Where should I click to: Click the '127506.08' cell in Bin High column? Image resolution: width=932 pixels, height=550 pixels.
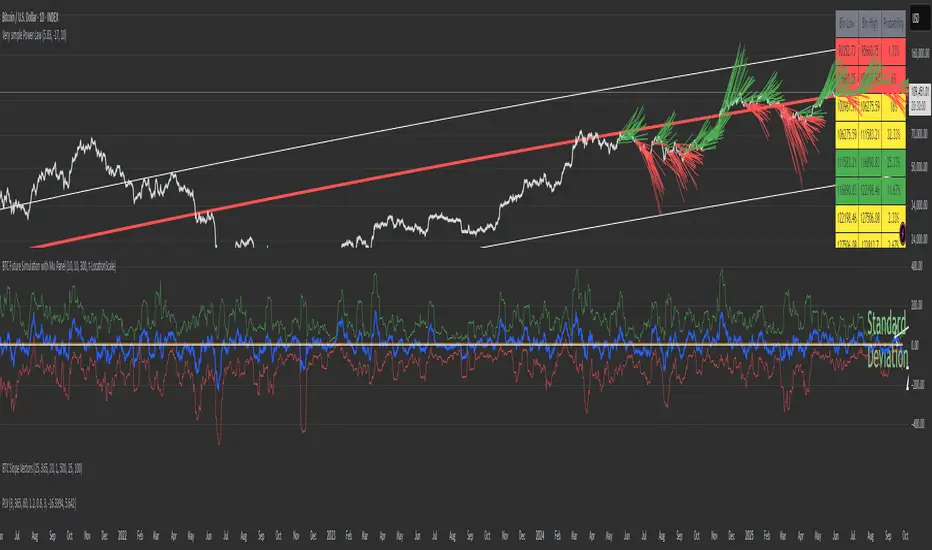(x=870, y=218)
